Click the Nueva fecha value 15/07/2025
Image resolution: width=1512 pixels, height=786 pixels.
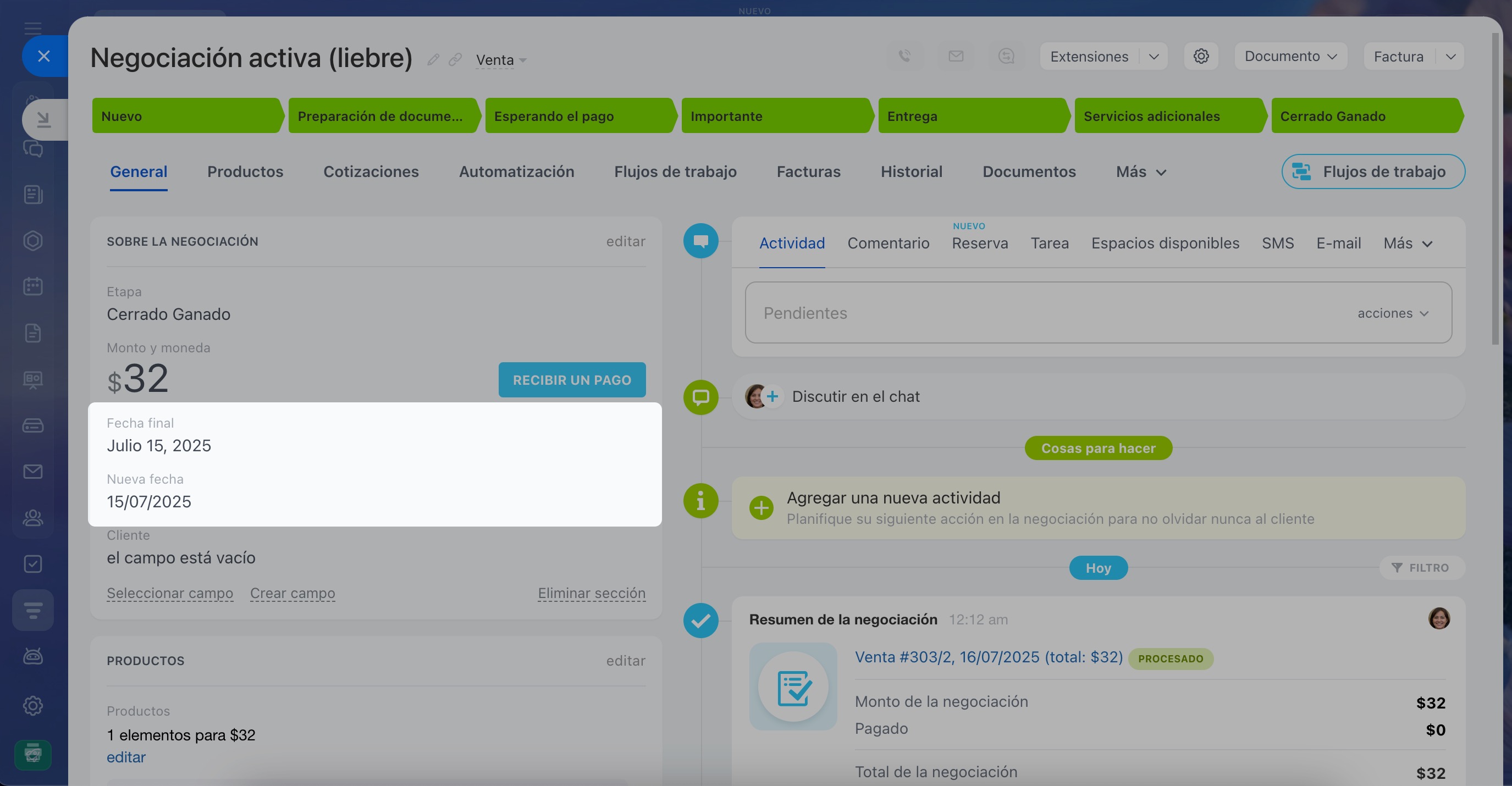pyautogui.click(x=149, y=501)
